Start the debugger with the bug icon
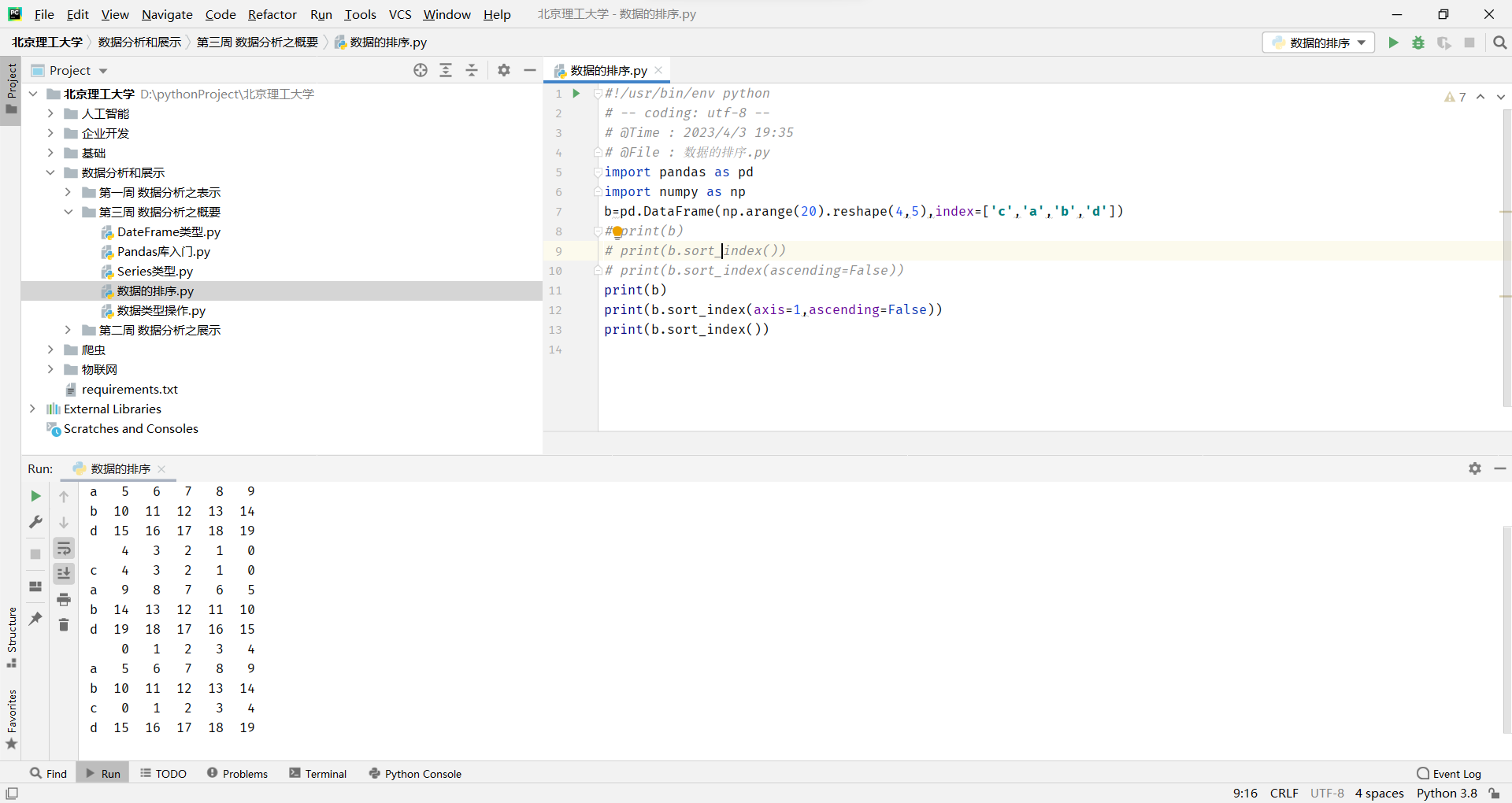This screenshot has width=1512, height=803. [x=1418, y=43]
